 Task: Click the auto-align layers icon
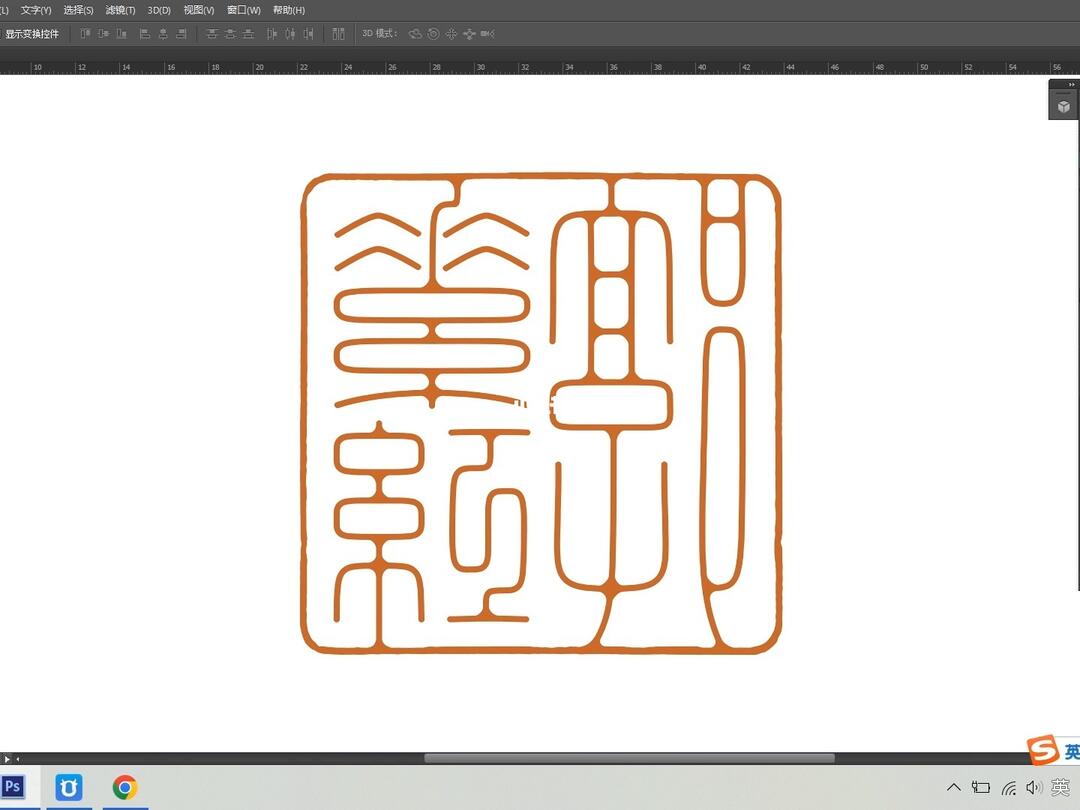point(339,34)
